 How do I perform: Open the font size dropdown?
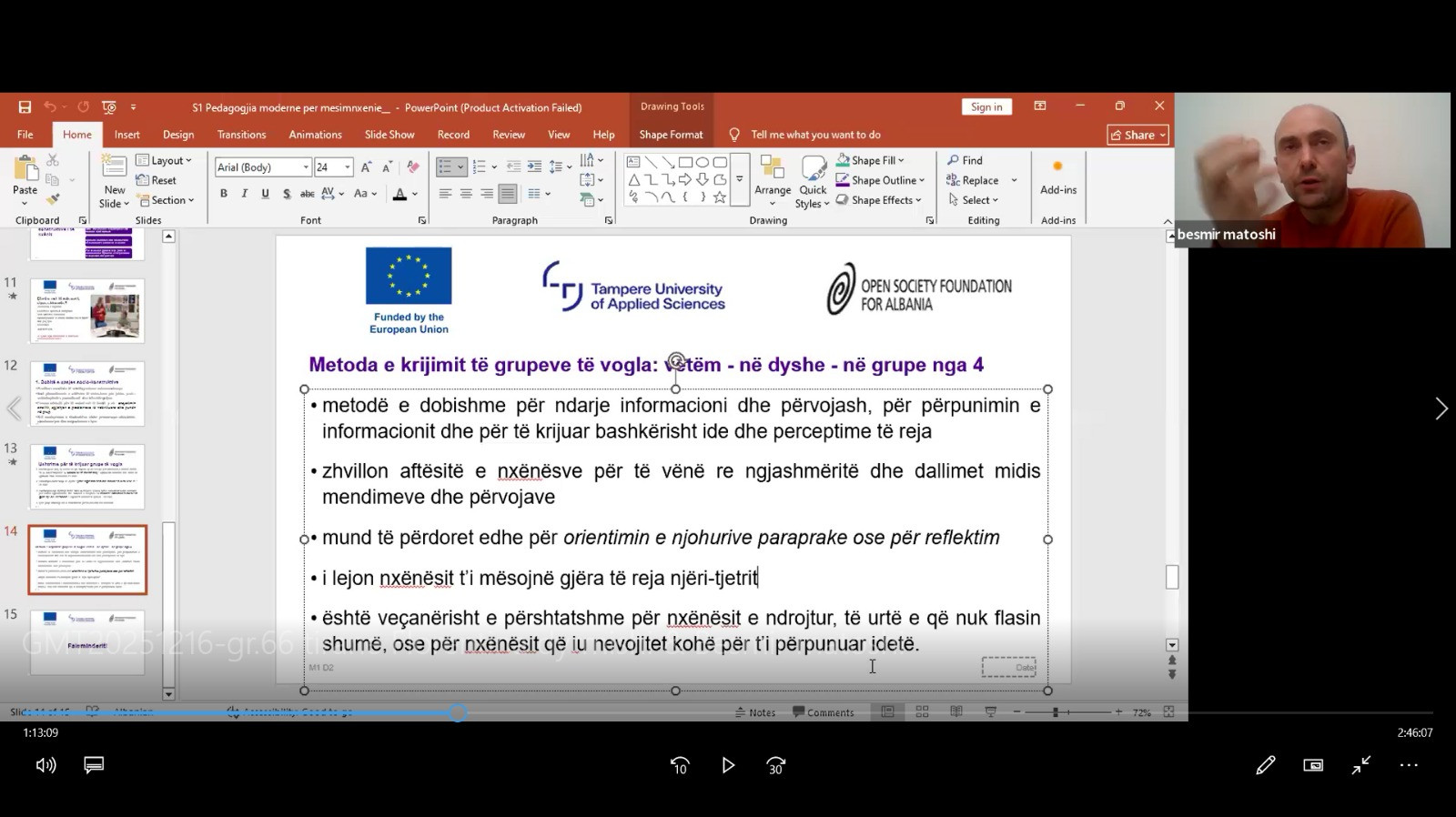[x=348, y=167]
